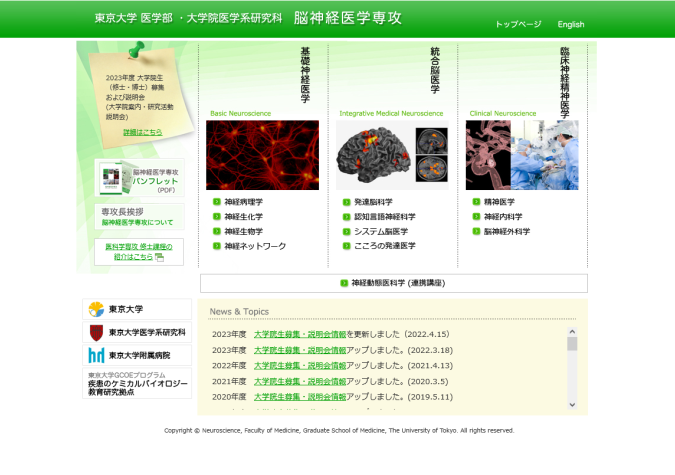
Task: Open 大学院生募集 link dated 2022.4.15
Action: pyautogui.click(x=300, y=334)
